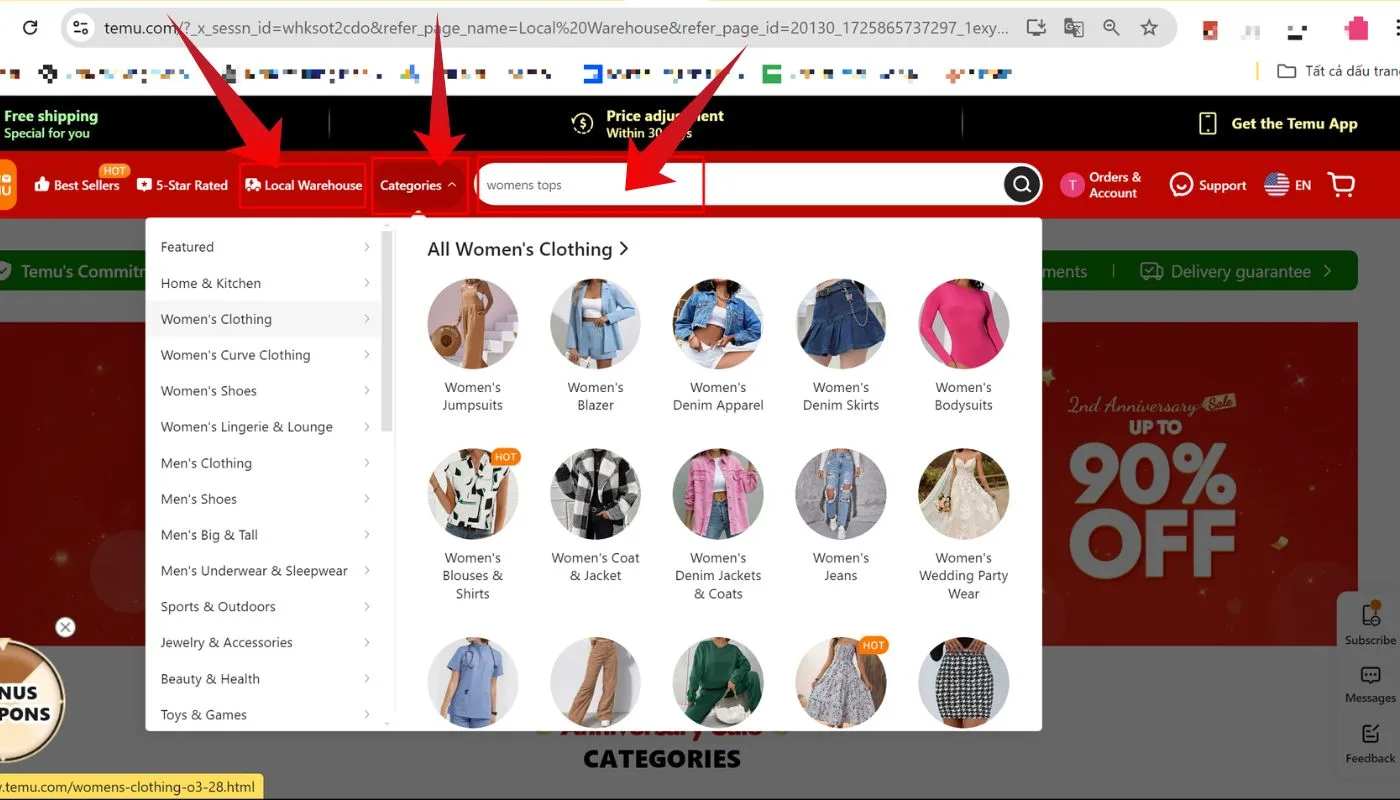Expand Sports & Outdoors chevron
1400x800 pixels.
click(367, 607)
